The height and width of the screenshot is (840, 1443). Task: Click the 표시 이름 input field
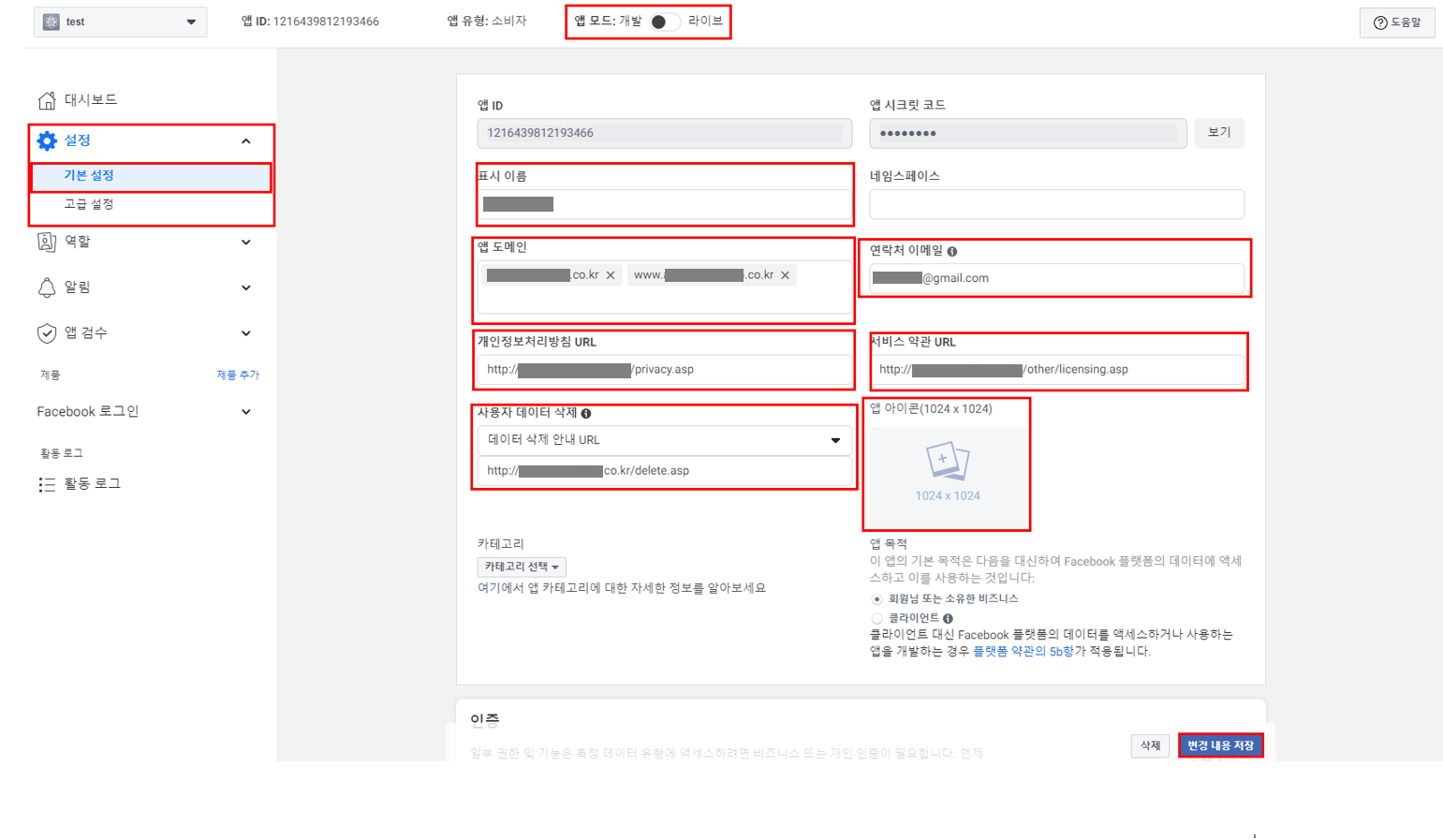pyautogui.click(x=664, y=204)
